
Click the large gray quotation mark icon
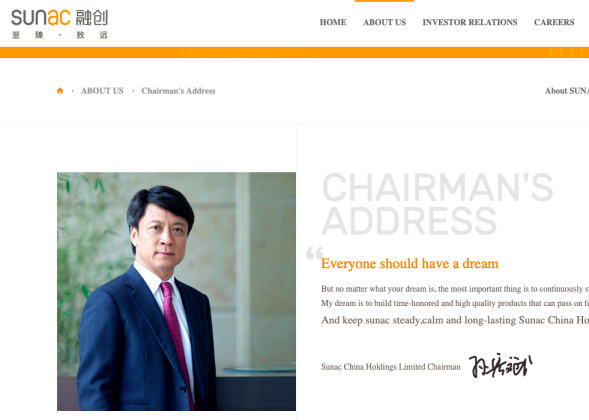(x=314, y=253)
